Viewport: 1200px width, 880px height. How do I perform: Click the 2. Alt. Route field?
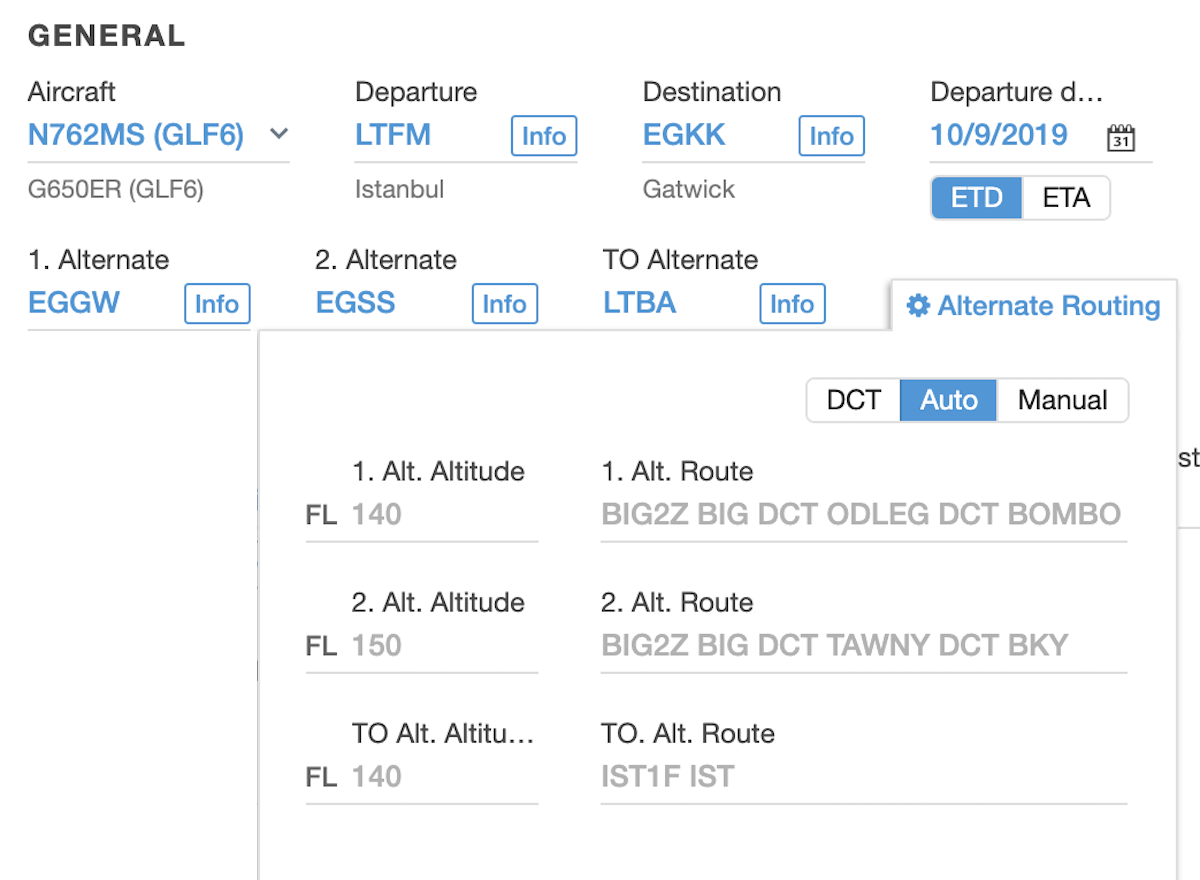862,646
